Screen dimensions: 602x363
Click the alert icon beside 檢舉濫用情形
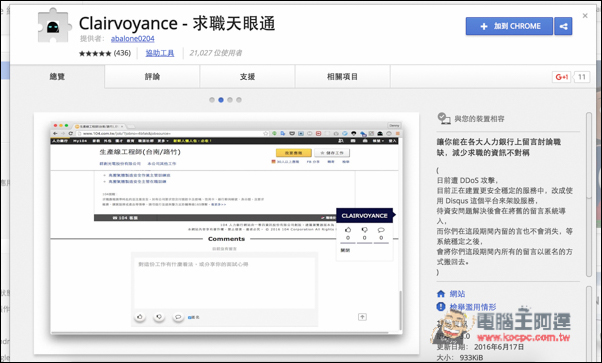[441, 307]
